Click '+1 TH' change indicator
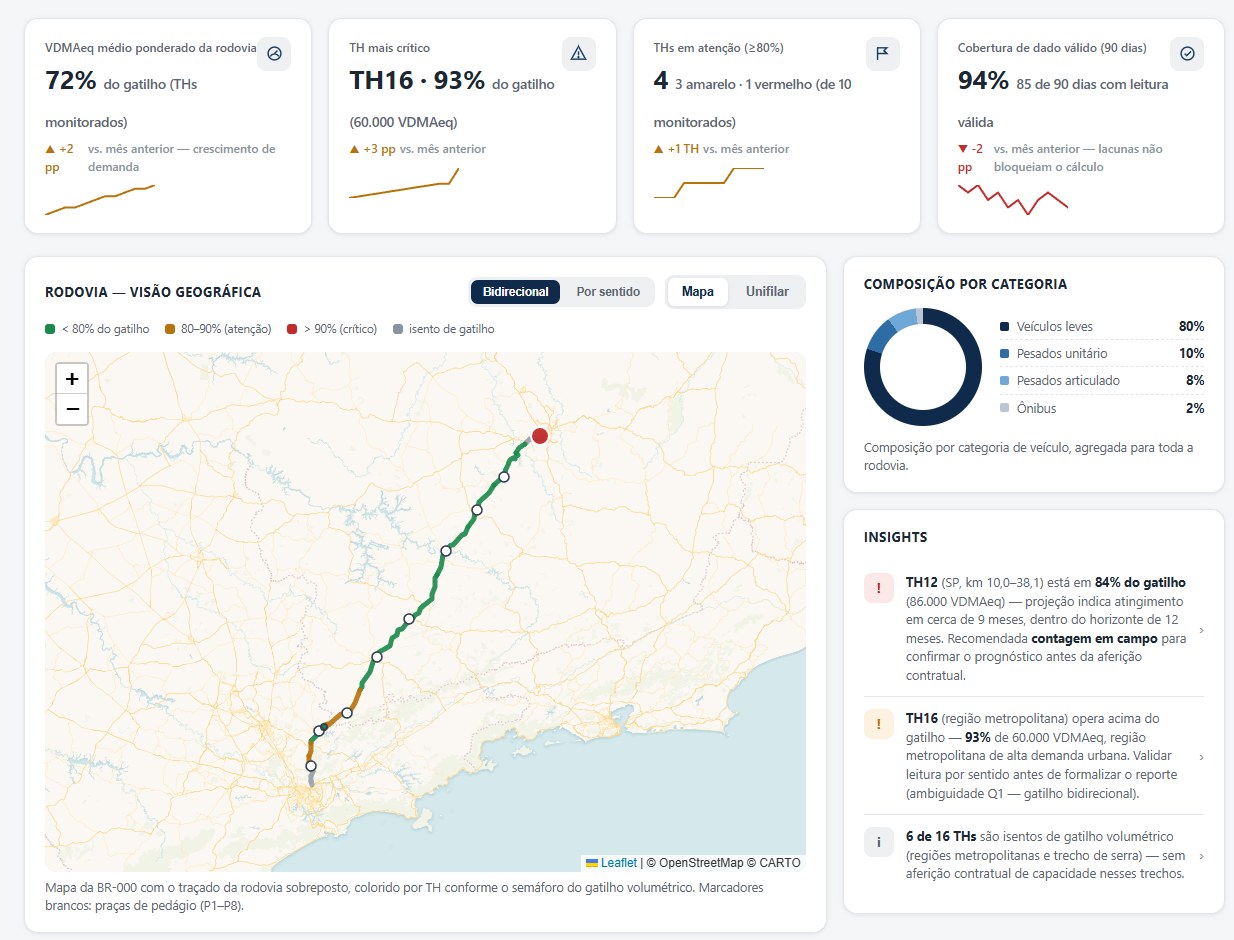1234x940 pixels. pos(676,149)
